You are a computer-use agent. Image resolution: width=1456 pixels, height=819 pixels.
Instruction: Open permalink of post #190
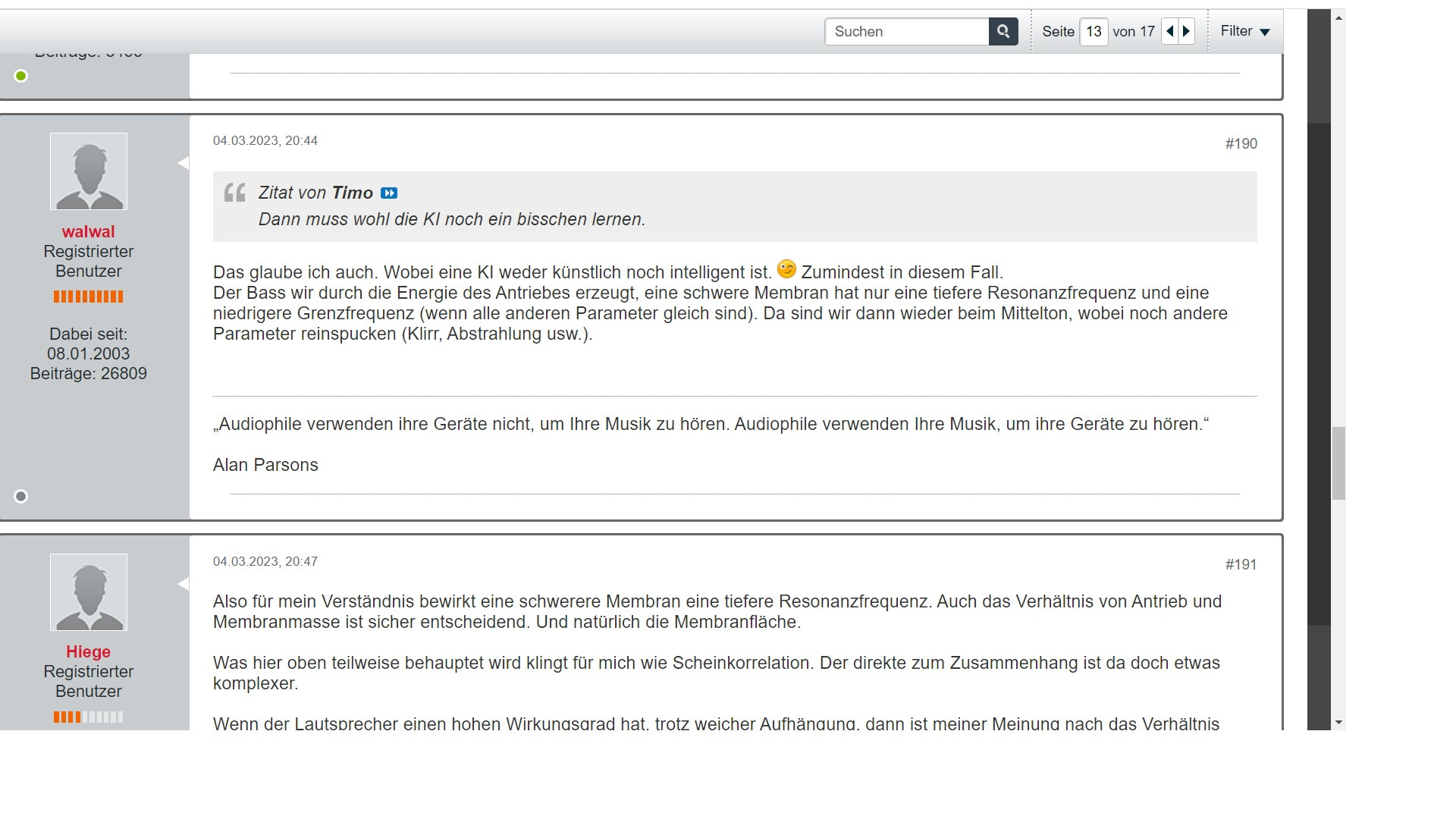[x=1241, y=143]
